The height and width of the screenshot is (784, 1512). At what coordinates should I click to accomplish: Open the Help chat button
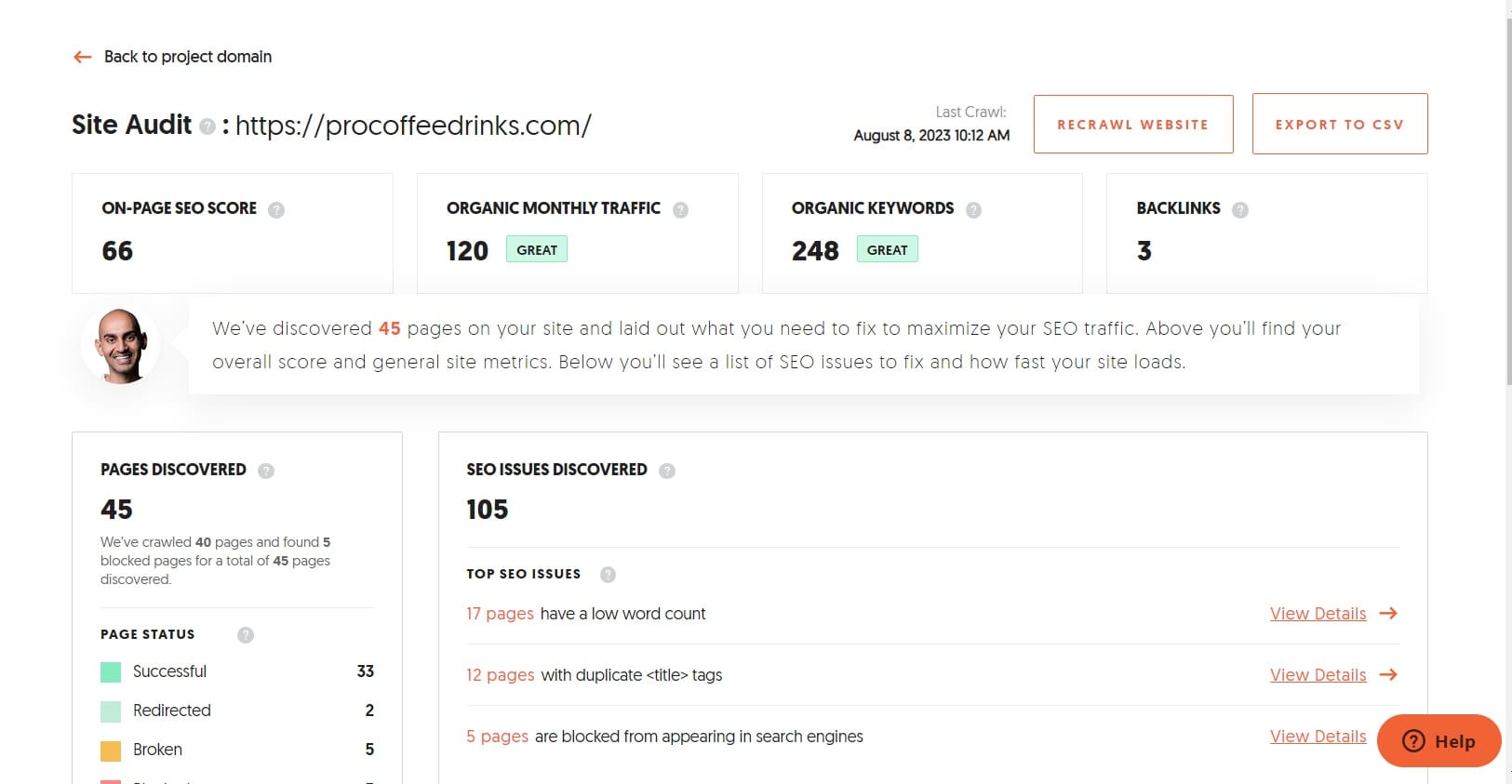pos(1438,741)
